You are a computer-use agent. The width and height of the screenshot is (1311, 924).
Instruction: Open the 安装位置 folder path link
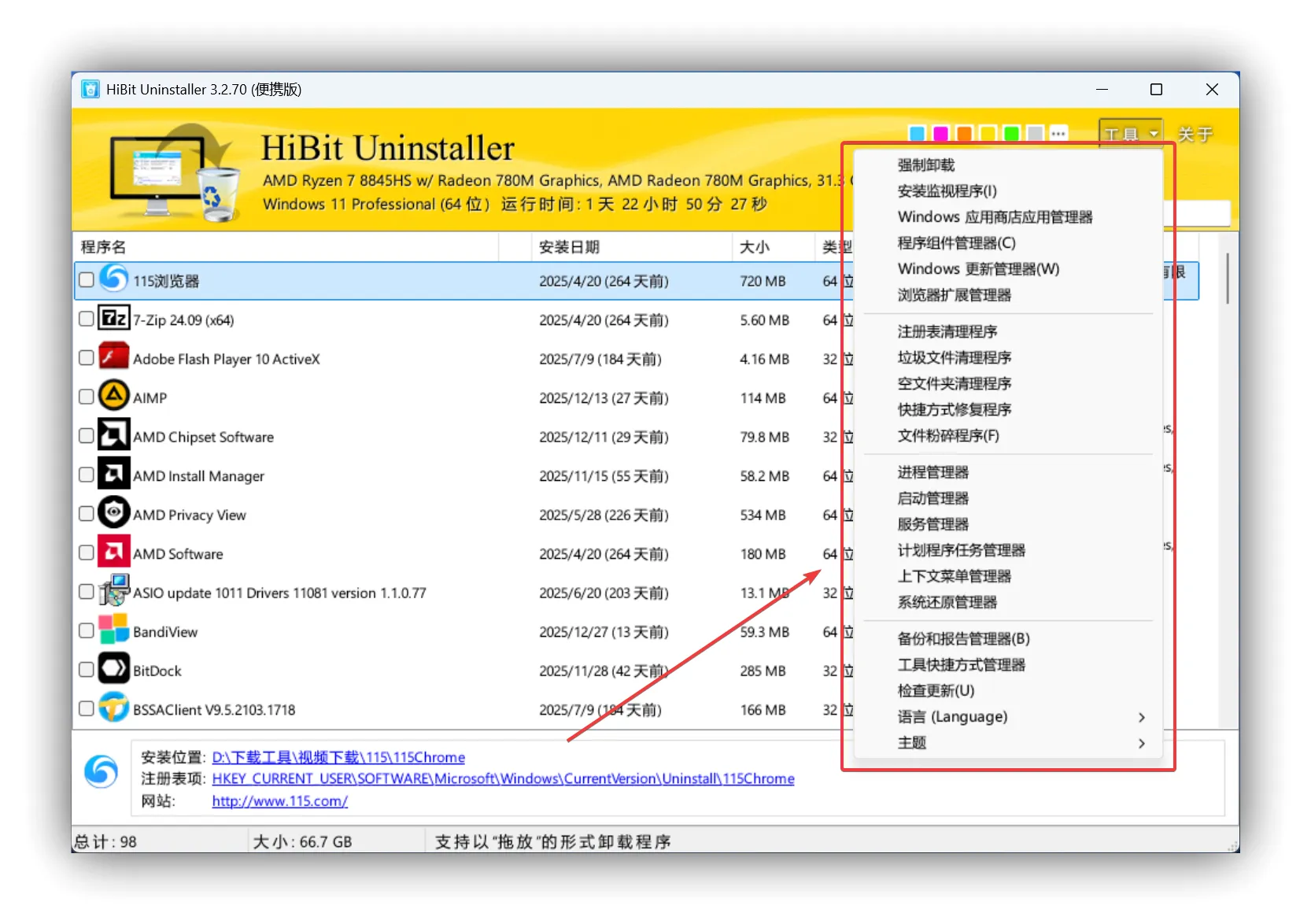tap(338, 757)
